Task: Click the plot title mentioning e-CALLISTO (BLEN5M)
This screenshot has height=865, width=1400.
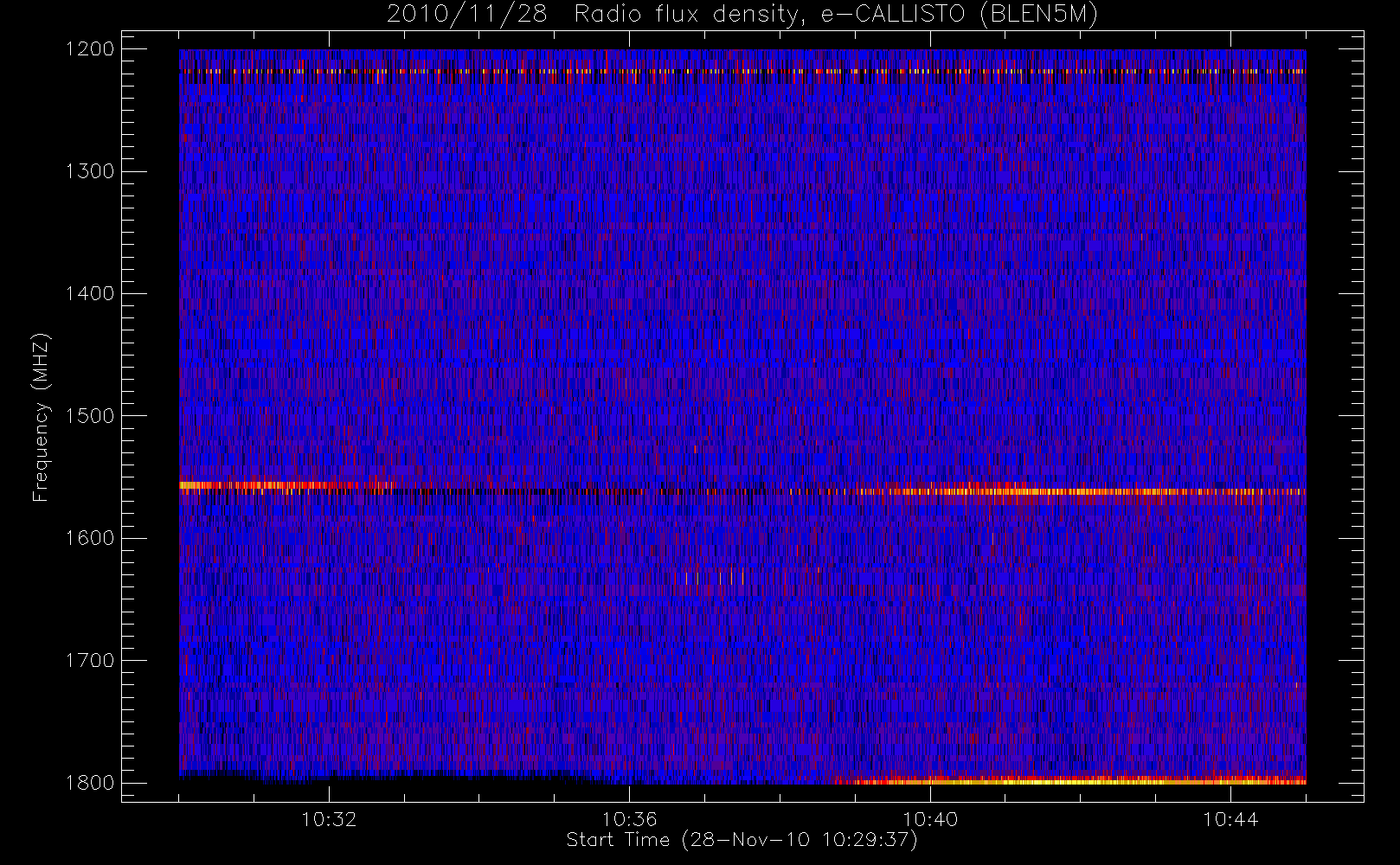Action: coord(742,15)
